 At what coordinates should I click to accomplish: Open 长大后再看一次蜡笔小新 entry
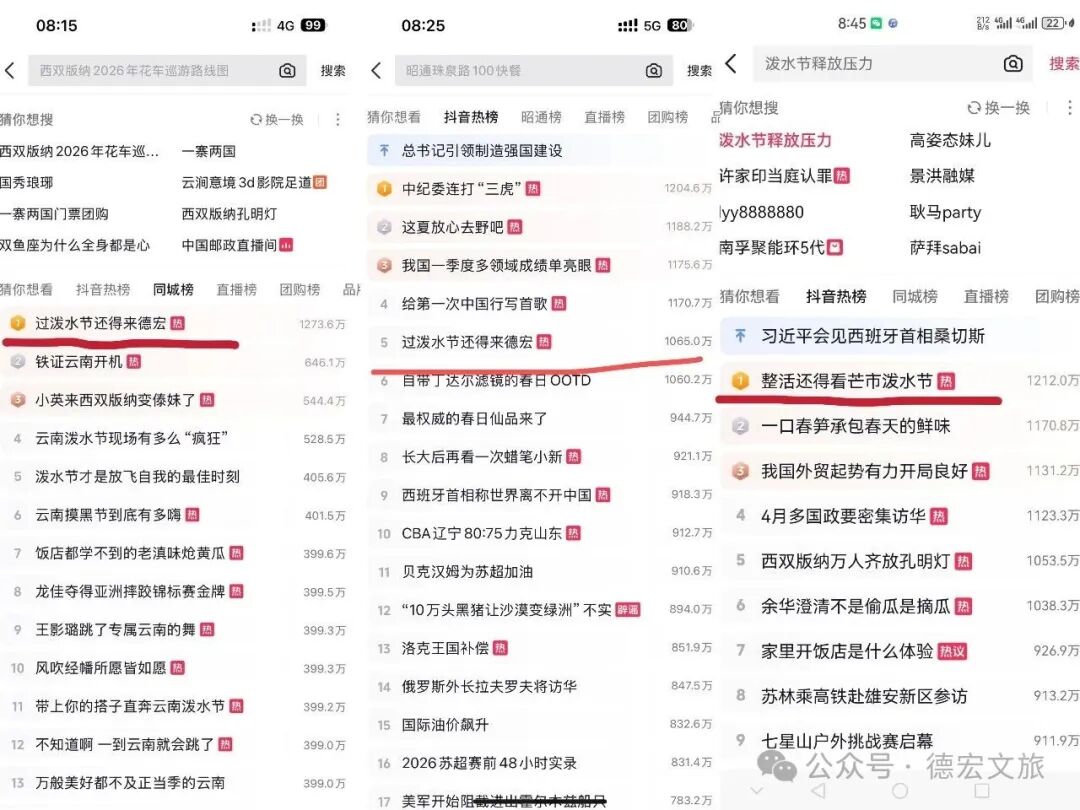(541, 457)
